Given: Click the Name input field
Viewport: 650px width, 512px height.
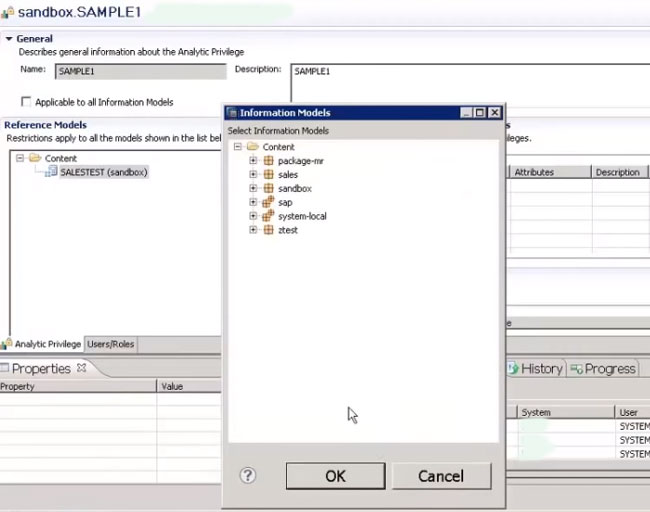Looking at the screenshot, I should [x=141, y=71].
